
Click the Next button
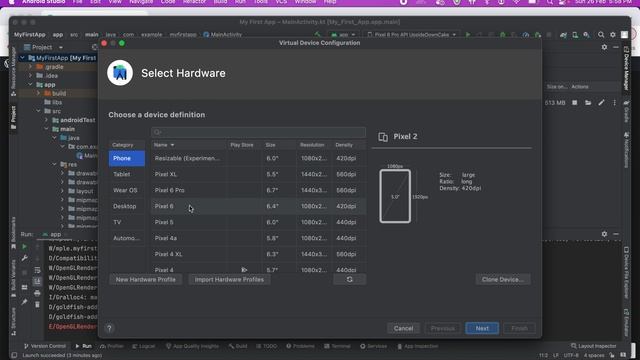(482, 328)
